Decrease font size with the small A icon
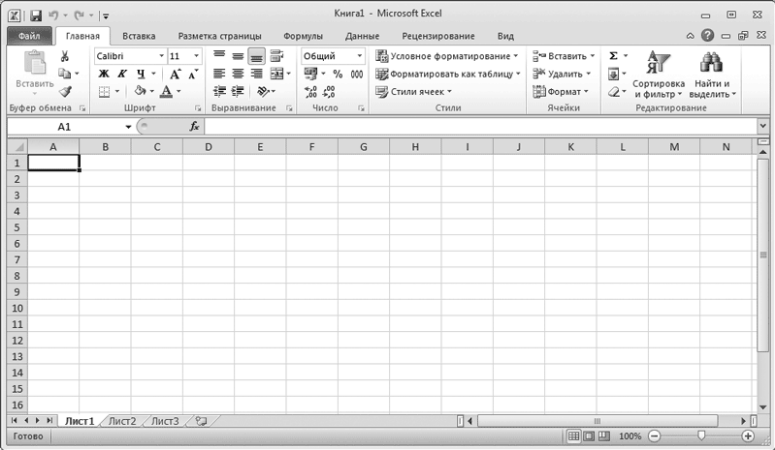The image size is (775, 450). [193, 74]
